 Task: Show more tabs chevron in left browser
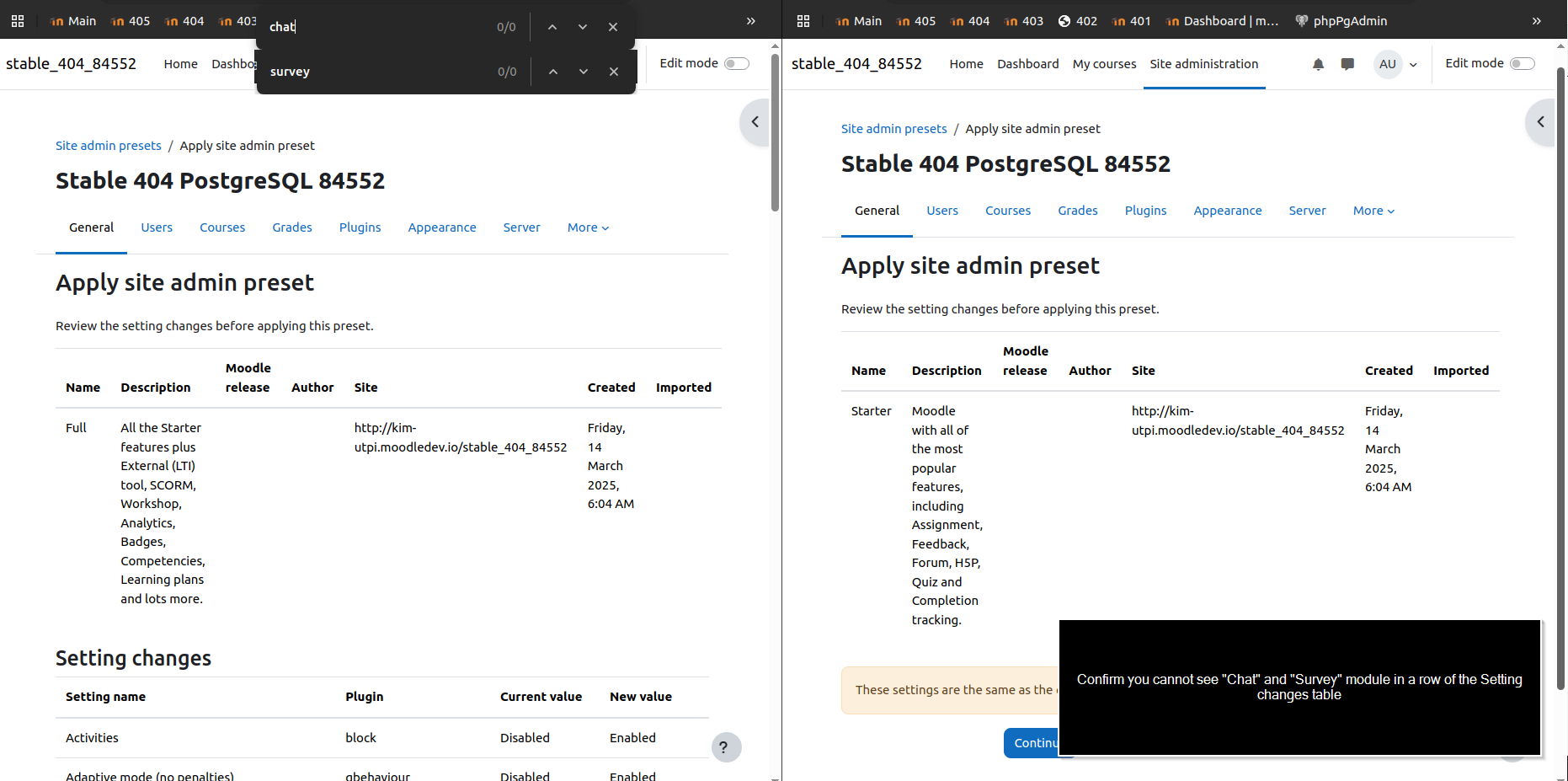point(751,21)
